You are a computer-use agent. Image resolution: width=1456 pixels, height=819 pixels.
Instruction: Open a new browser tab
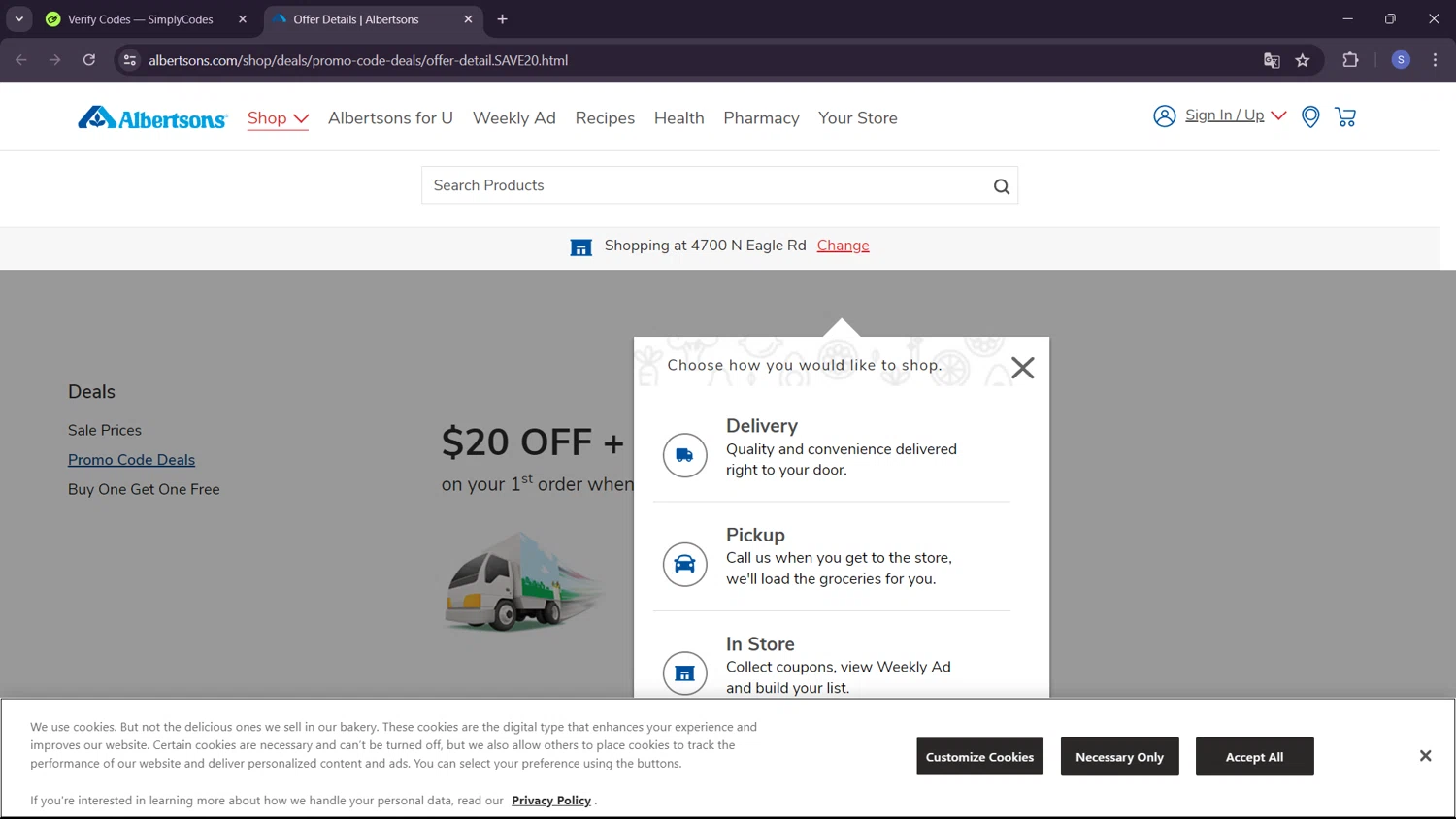tap(502, 19)
